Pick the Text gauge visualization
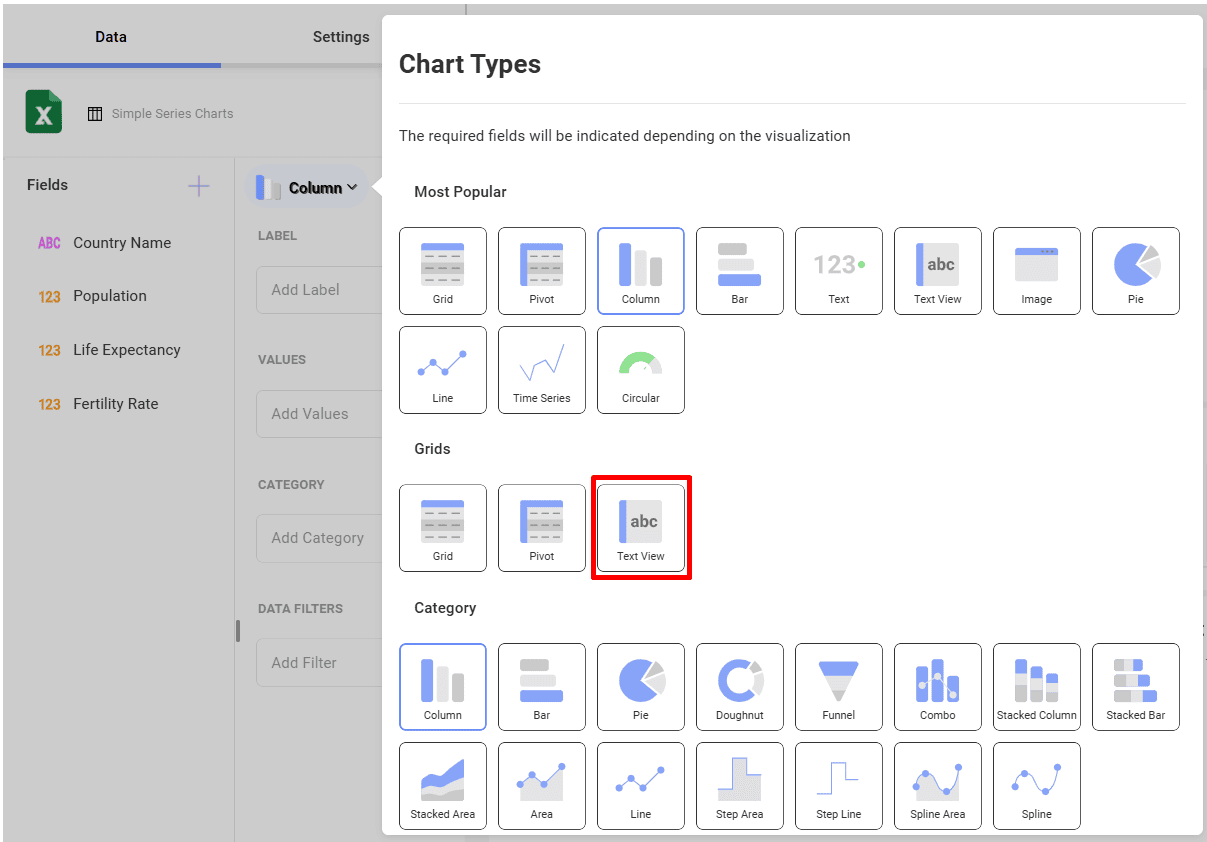The image size is (1207, 842). click(839, 271)
